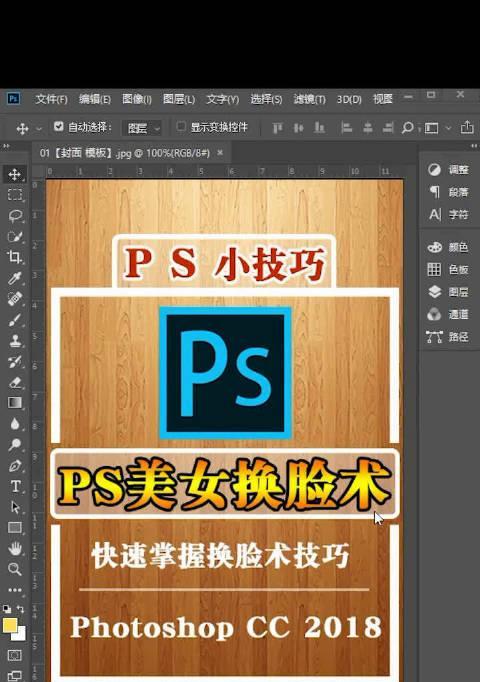Image resolution: width=480 pixels, height=682 pixels.
Task: Select the Rectangular Marquee tool
Action: (15, 195)
